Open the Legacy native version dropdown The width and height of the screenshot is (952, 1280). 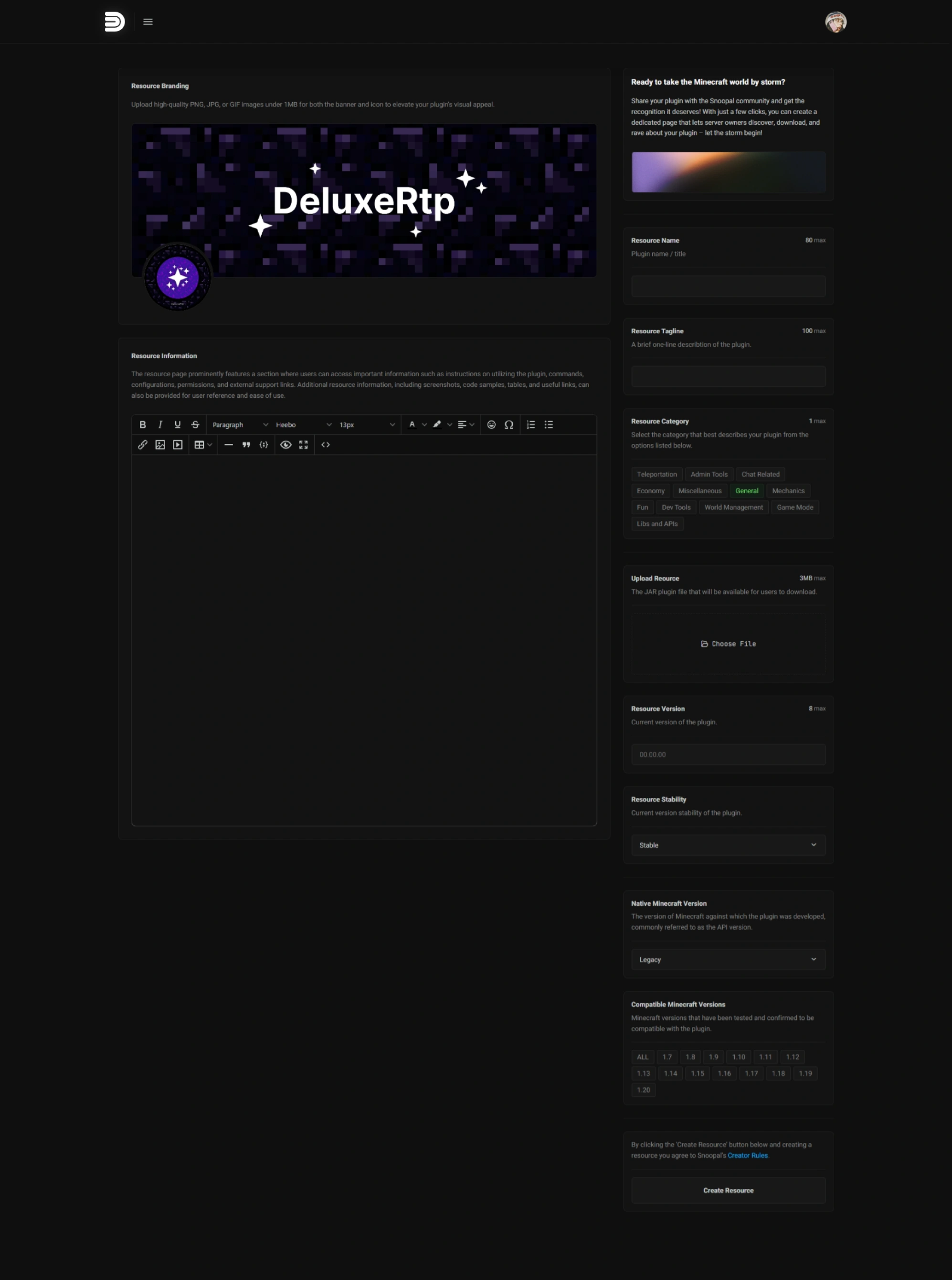point(728,960)
